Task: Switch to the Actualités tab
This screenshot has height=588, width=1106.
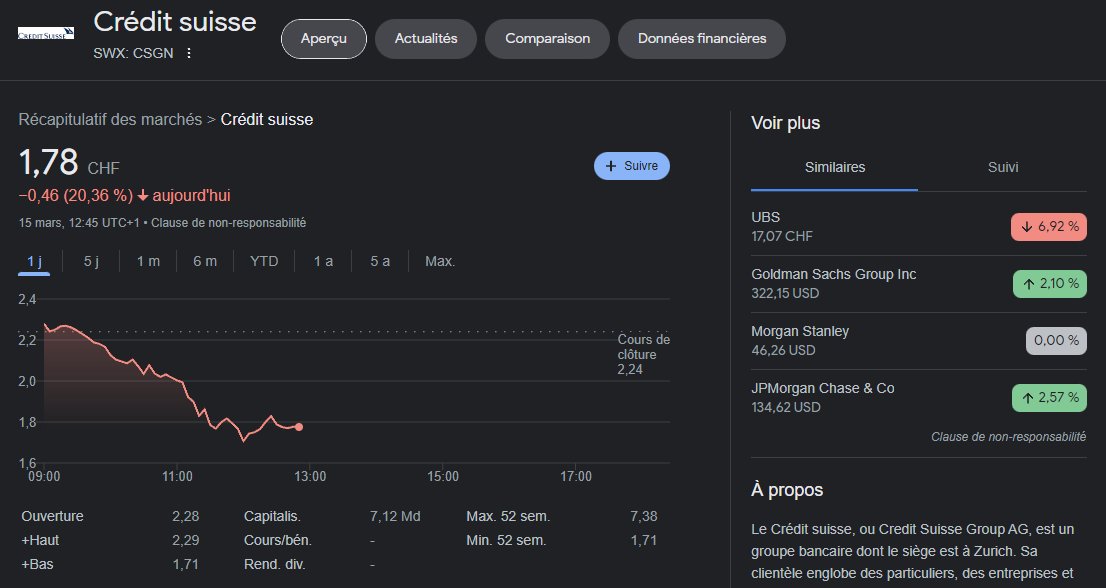Action: (426, 39)
